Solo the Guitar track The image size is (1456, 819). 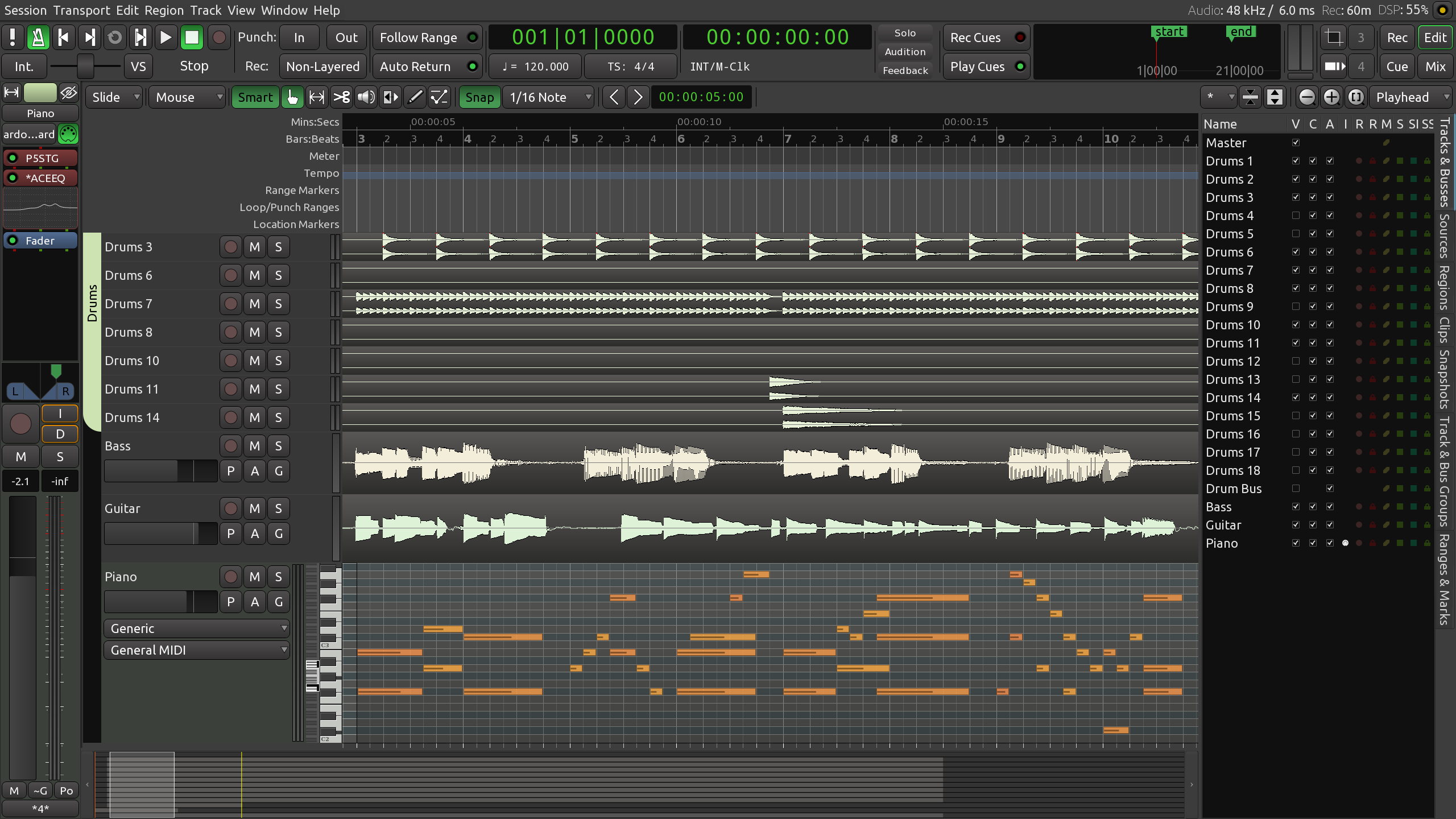click(x=278, y=508)
